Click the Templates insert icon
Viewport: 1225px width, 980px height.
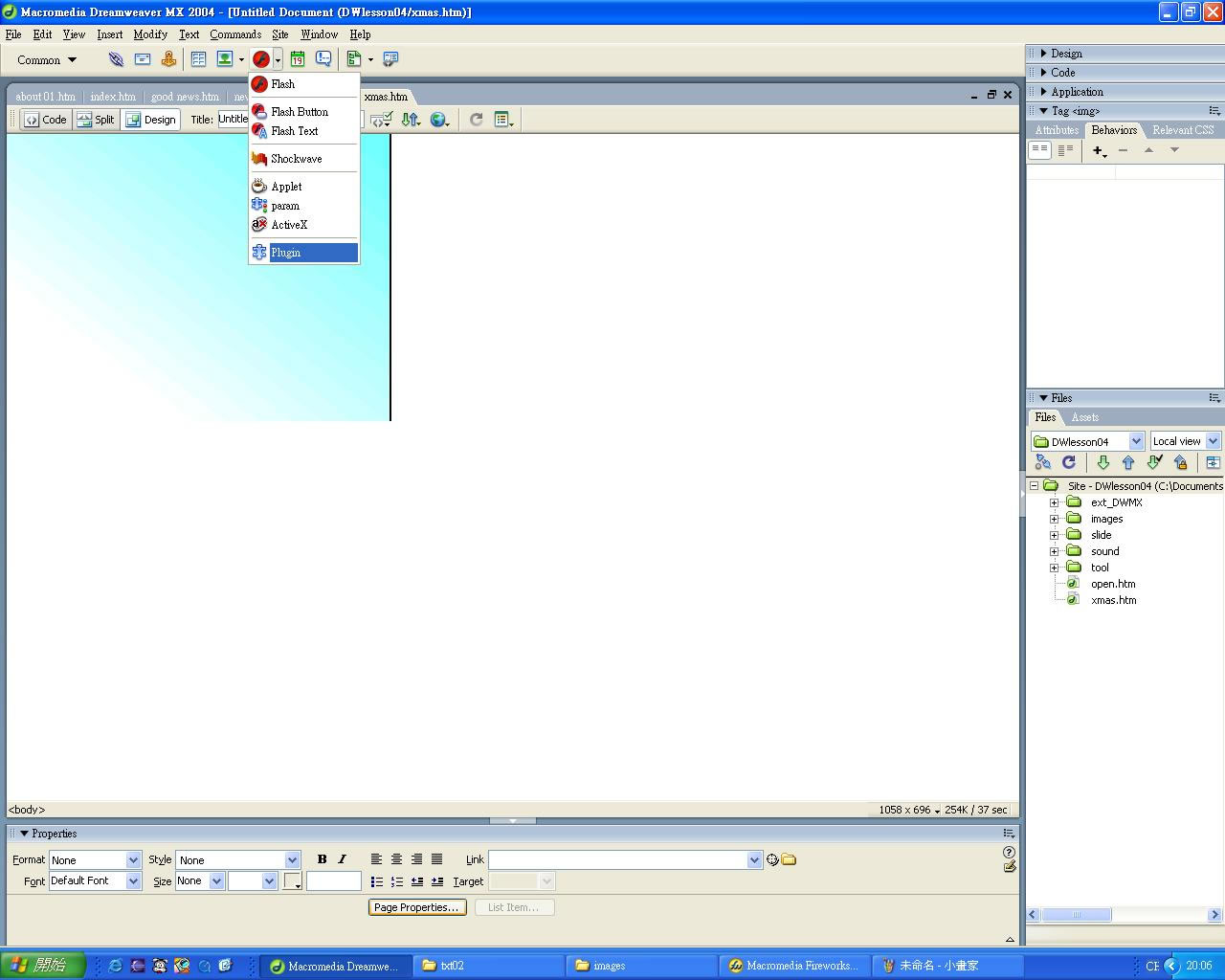(354, 59)
